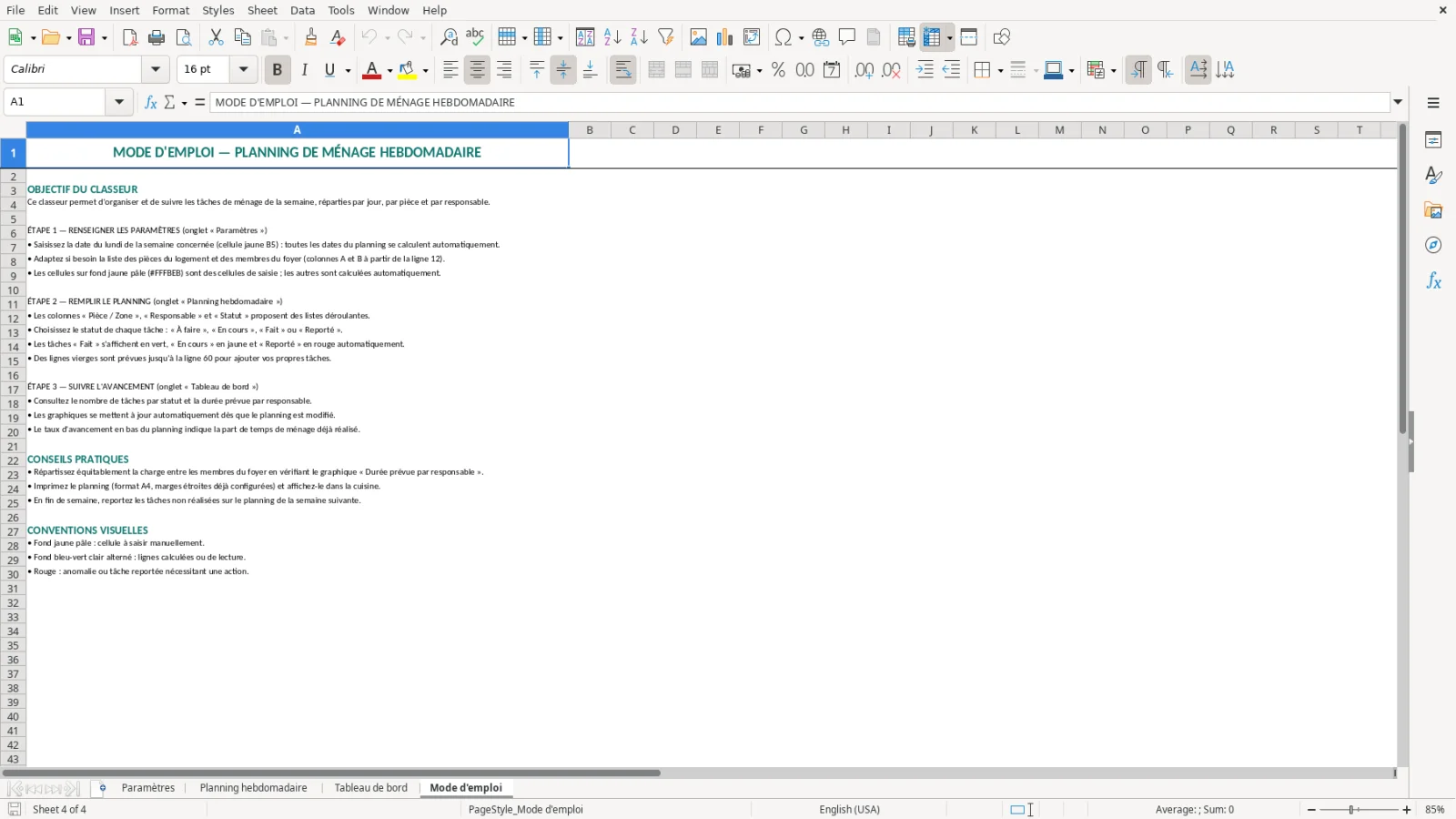Viewport: 1456px width, 819px height.
Task: Insert a pivot table
Action: click(752, 37)
